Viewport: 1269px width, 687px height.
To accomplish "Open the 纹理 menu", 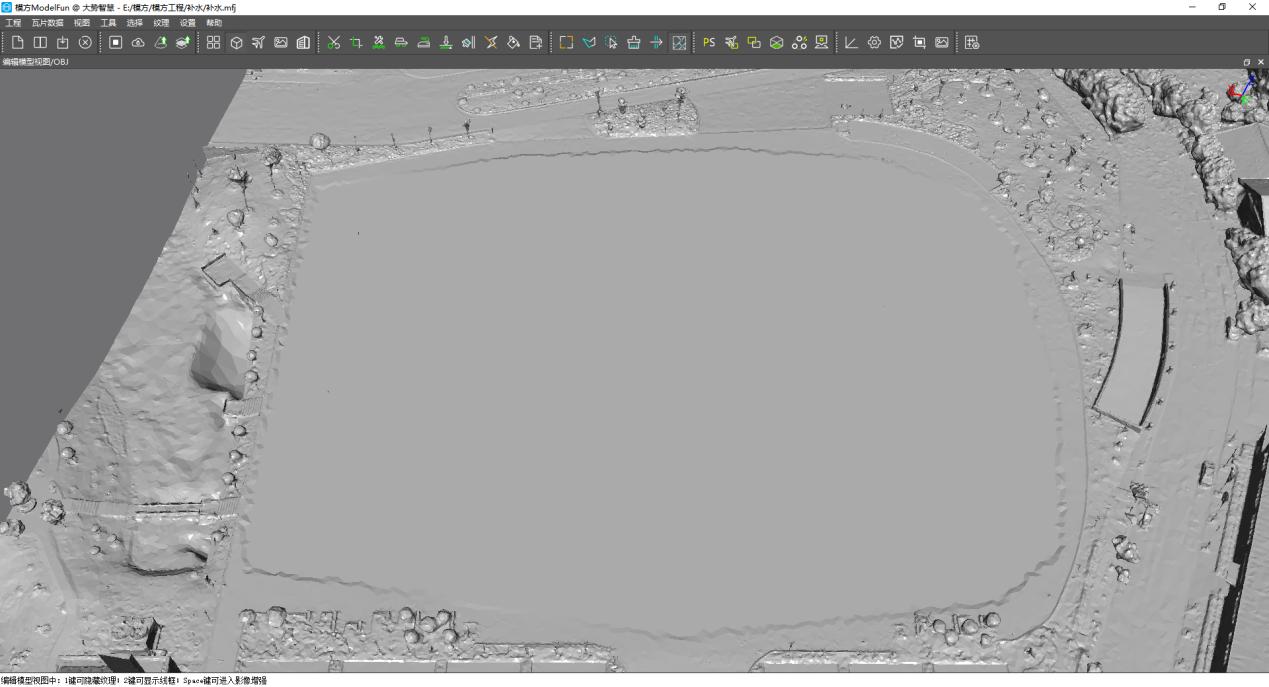I will click(x=161, y=22).
